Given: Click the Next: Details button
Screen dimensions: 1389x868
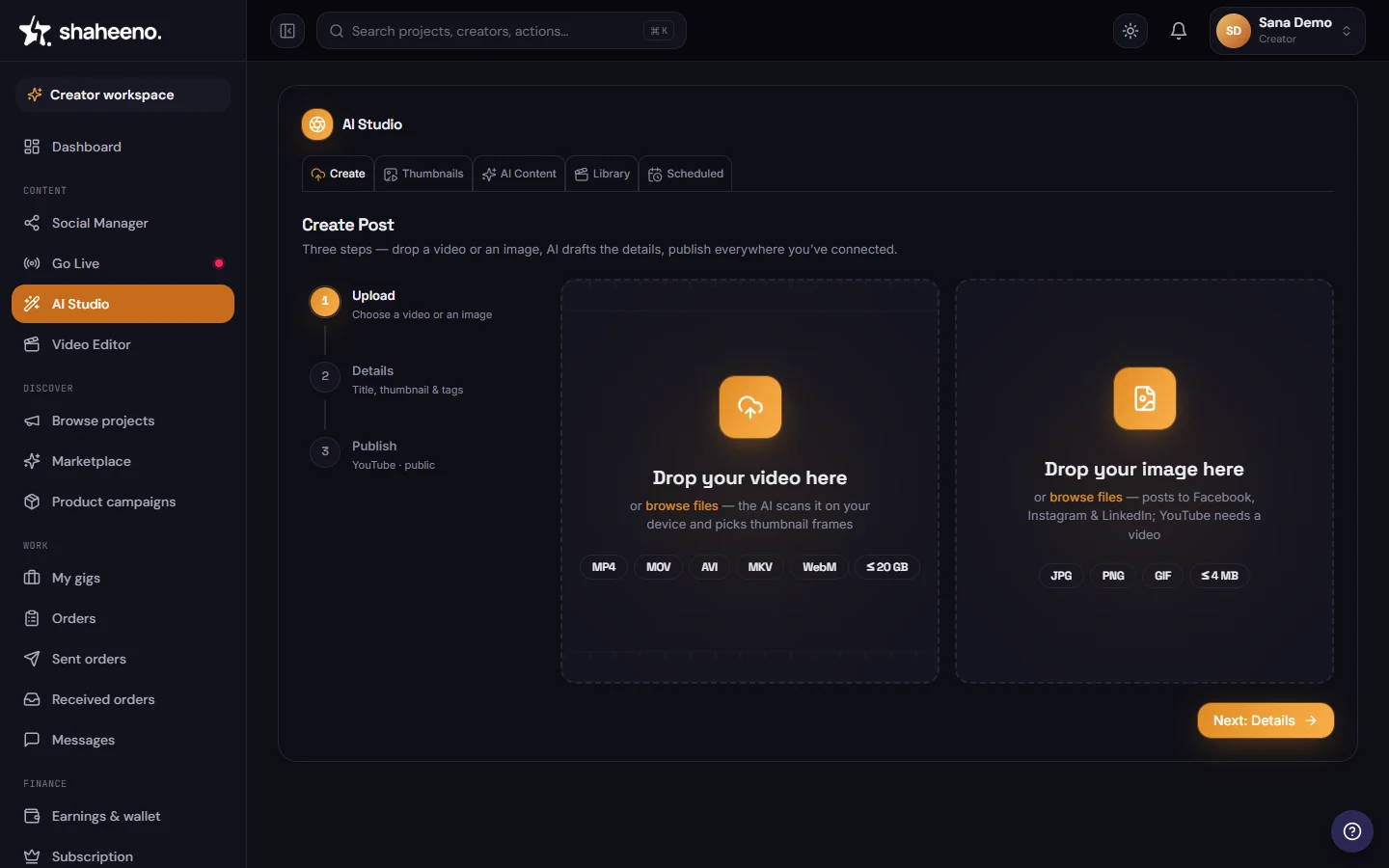Looking at the screenshot, I should pos(1266,720).
